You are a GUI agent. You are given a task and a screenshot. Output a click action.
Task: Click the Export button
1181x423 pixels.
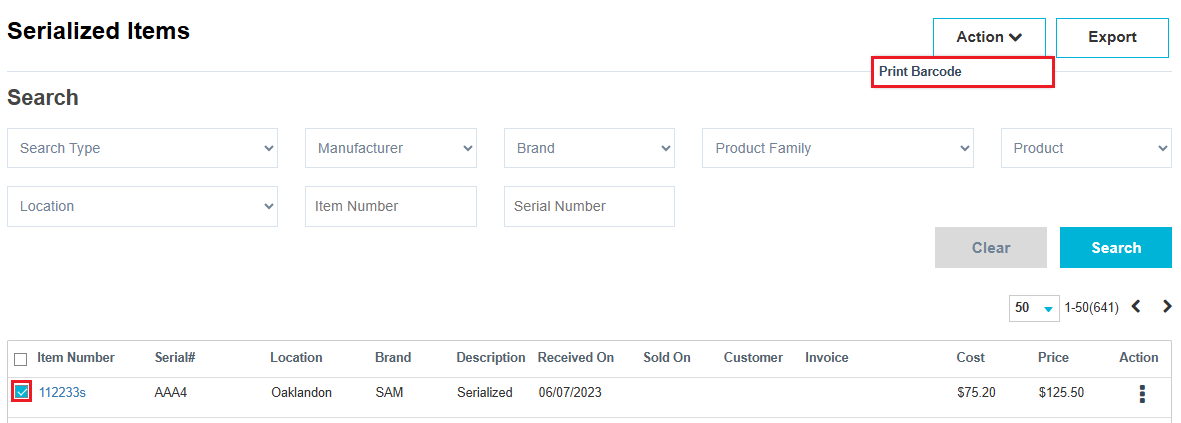click(x=1112, y=37)
